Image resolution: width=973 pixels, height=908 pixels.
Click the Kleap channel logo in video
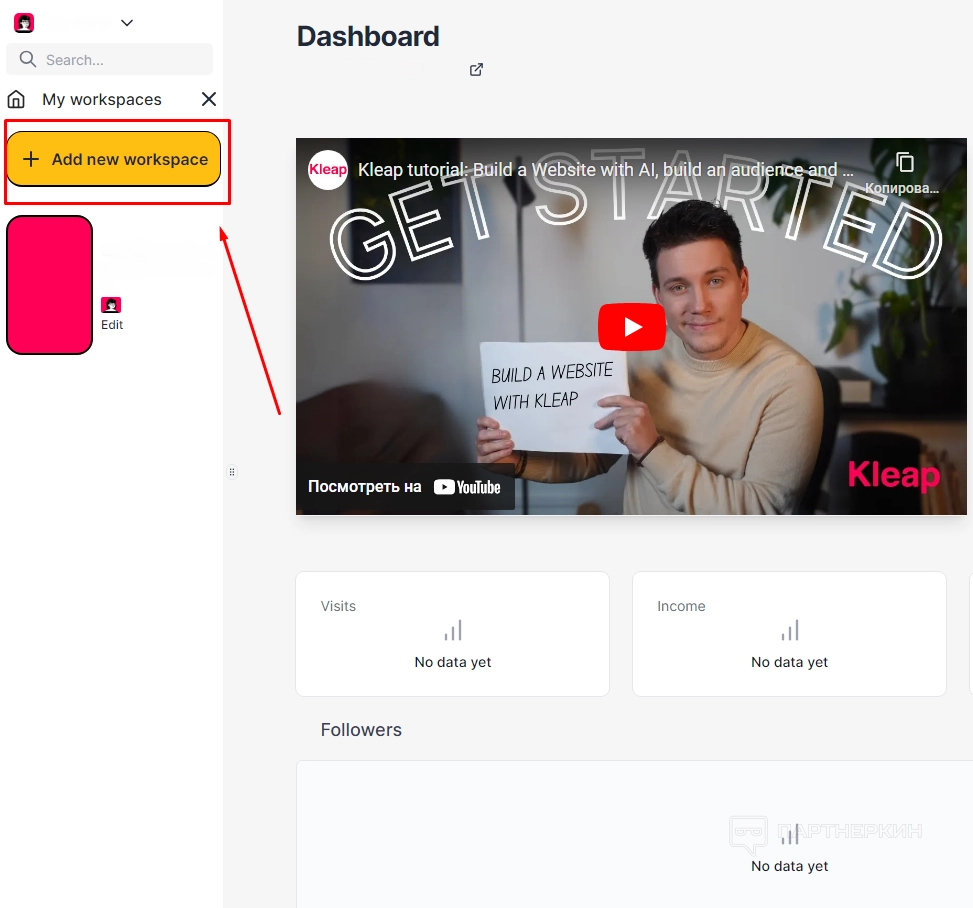click(x=328, y=169)
